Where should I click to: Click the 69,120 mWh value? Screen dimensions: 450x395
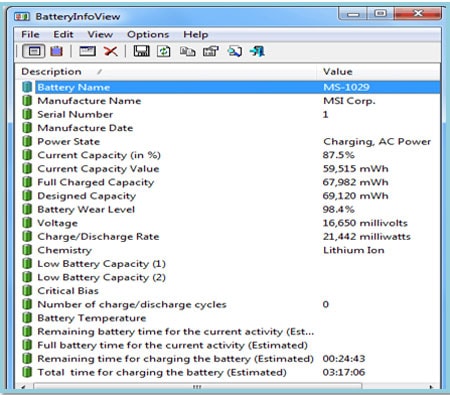pos(355,196)
